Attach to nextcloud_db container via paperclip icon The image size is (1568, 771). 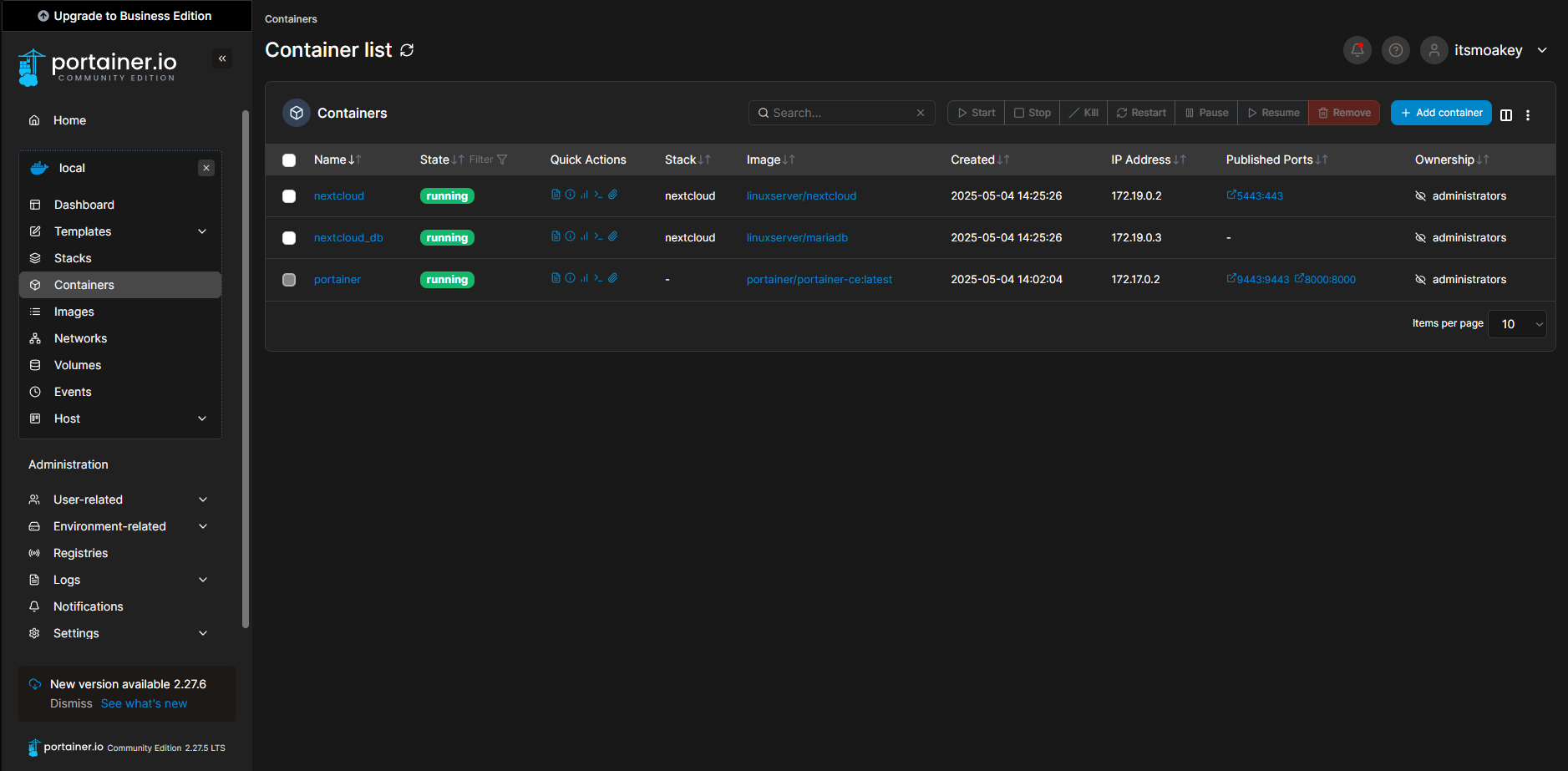point(612,236)
